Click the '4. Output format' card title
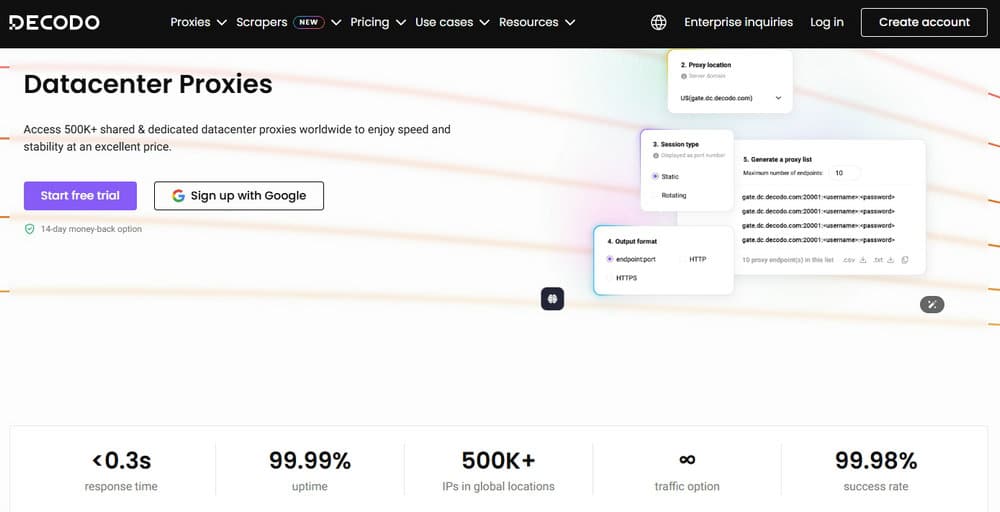Screen dimensions: 1000x512 [x=632, y=242]
